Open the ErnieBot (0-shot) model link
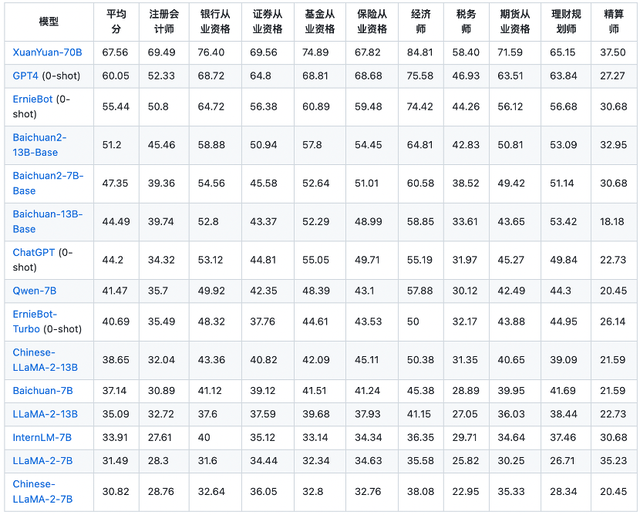The image size is (640, 515). coord(40,98)
